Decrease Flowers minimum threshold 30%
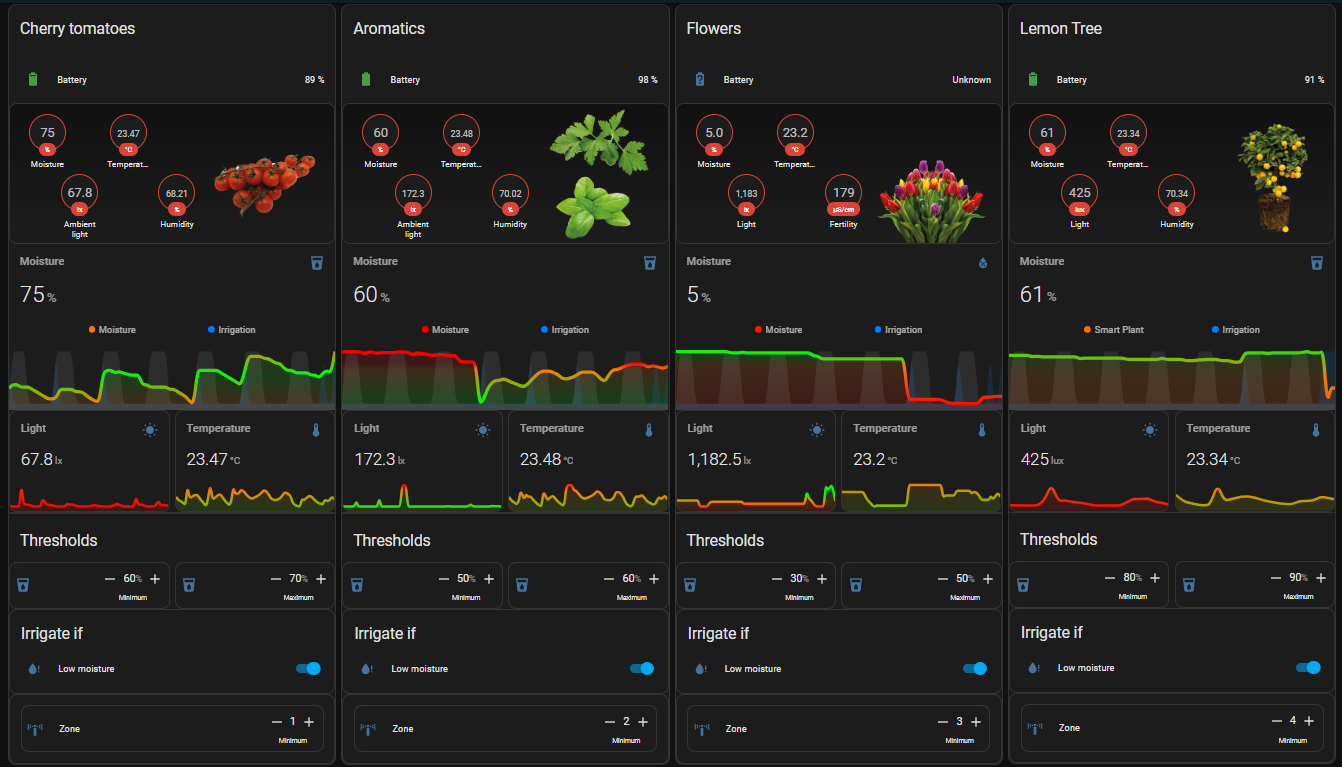This screenshot has height=767, width=1342. pyautogui.click(x=777, y=579)
